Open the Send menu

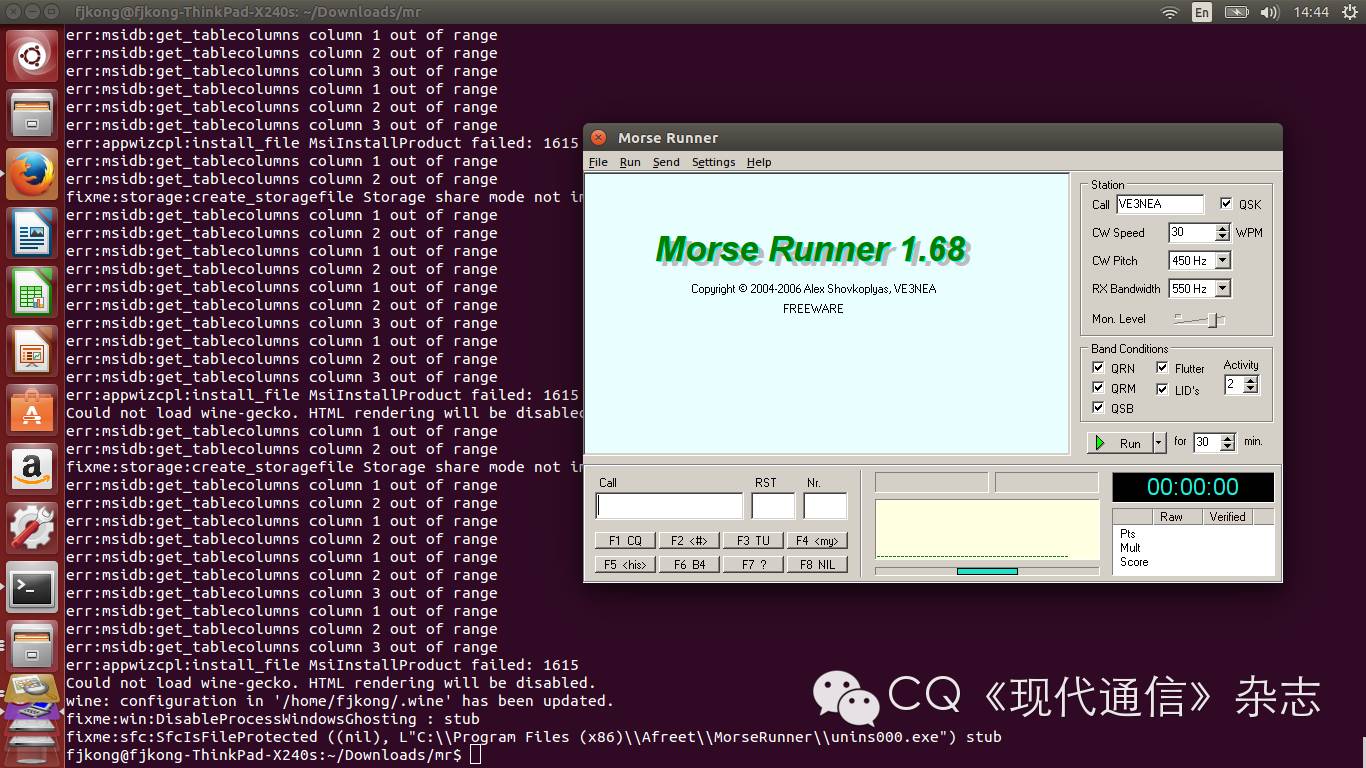(x=666, y=162)
